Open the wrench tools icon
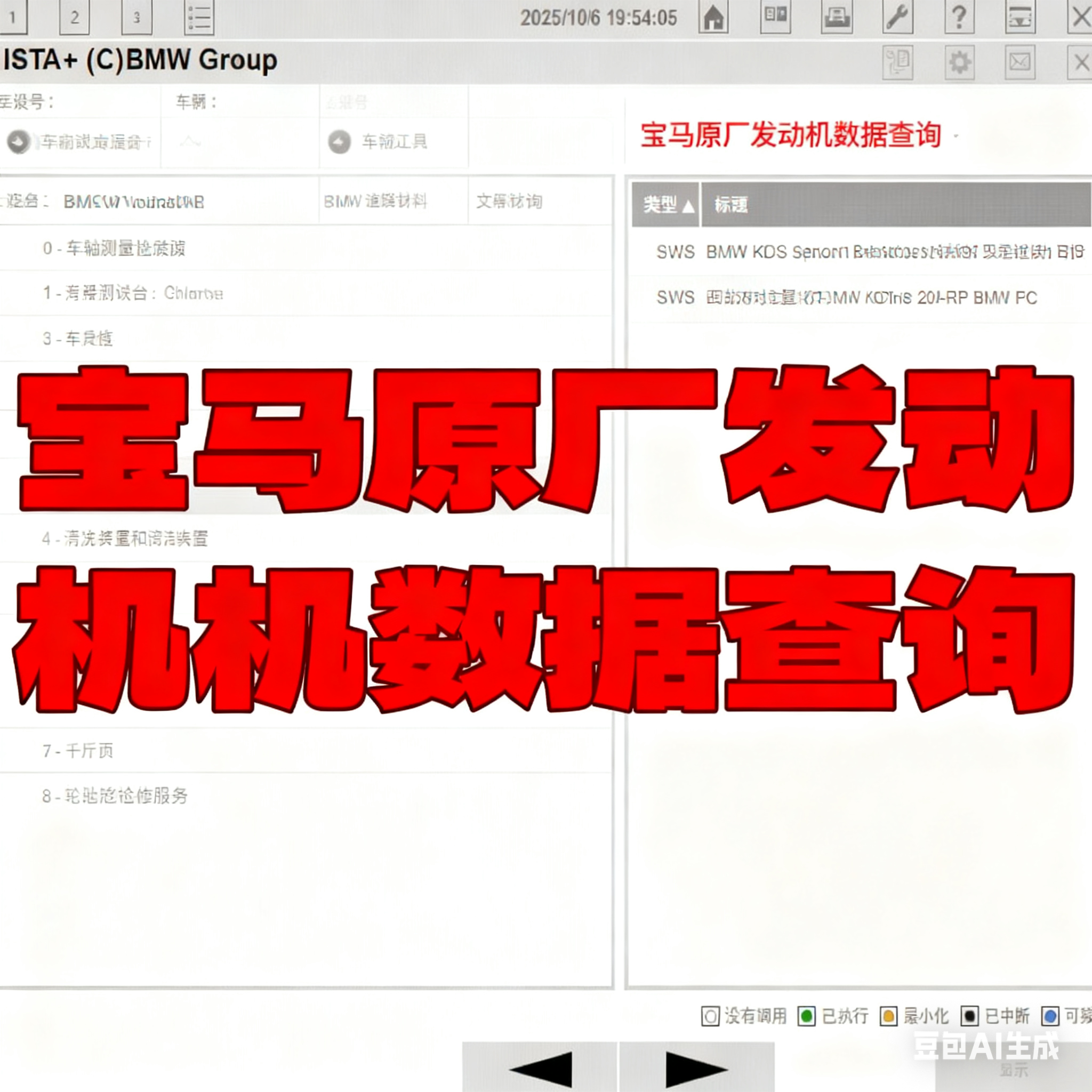The width and height of the screenshot is (1092, 1092). 897,17
